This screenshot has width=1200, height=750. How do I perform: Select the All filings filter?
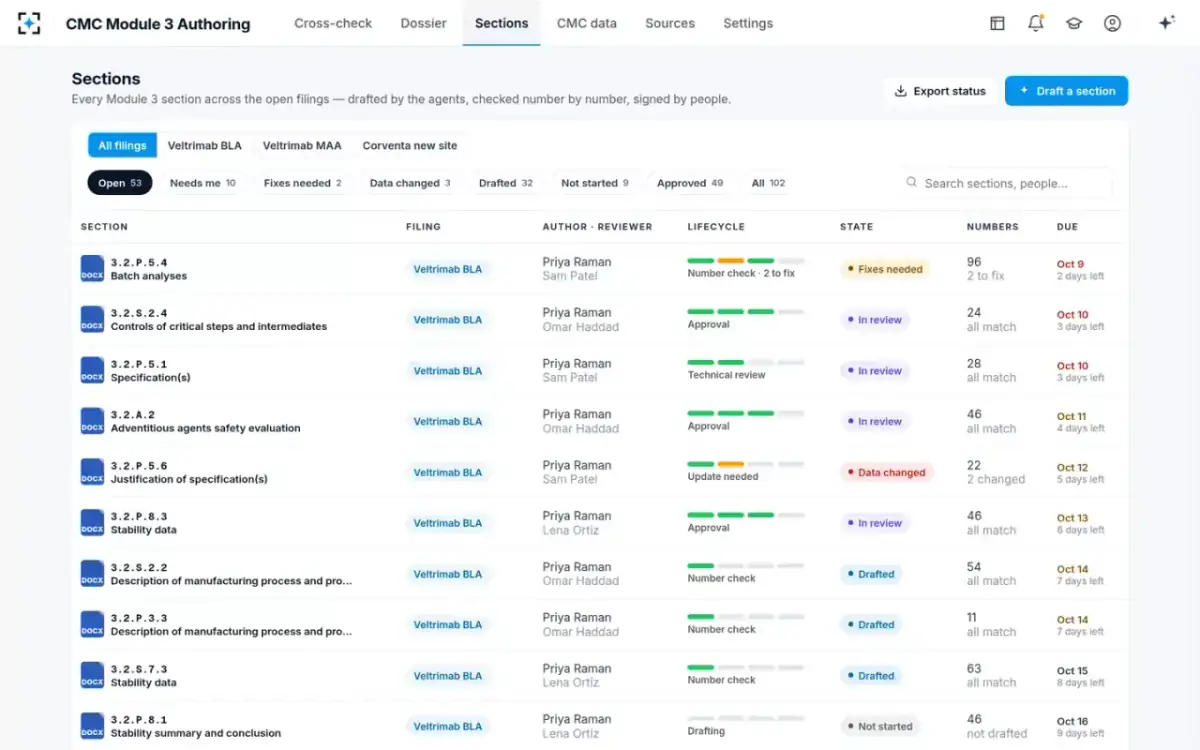pyautogui.click(x=122, y=146)
